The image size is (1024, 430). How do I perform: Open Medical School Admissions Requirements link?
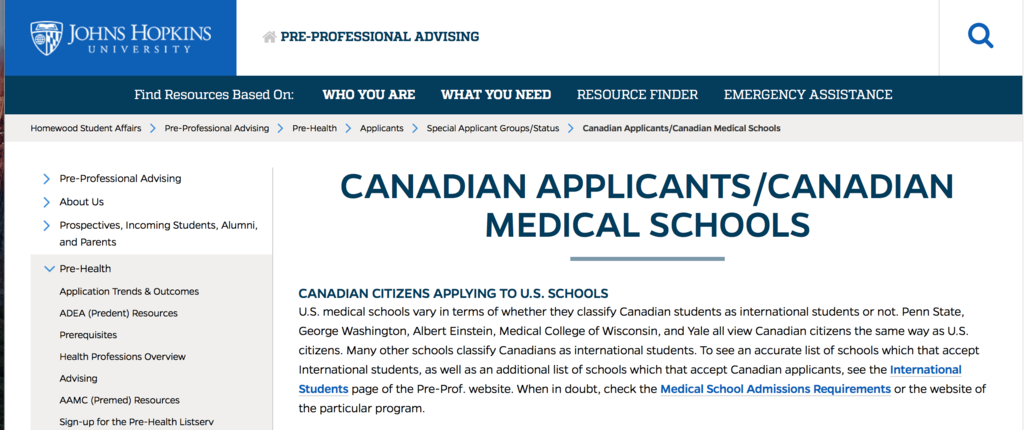[775, 389]
